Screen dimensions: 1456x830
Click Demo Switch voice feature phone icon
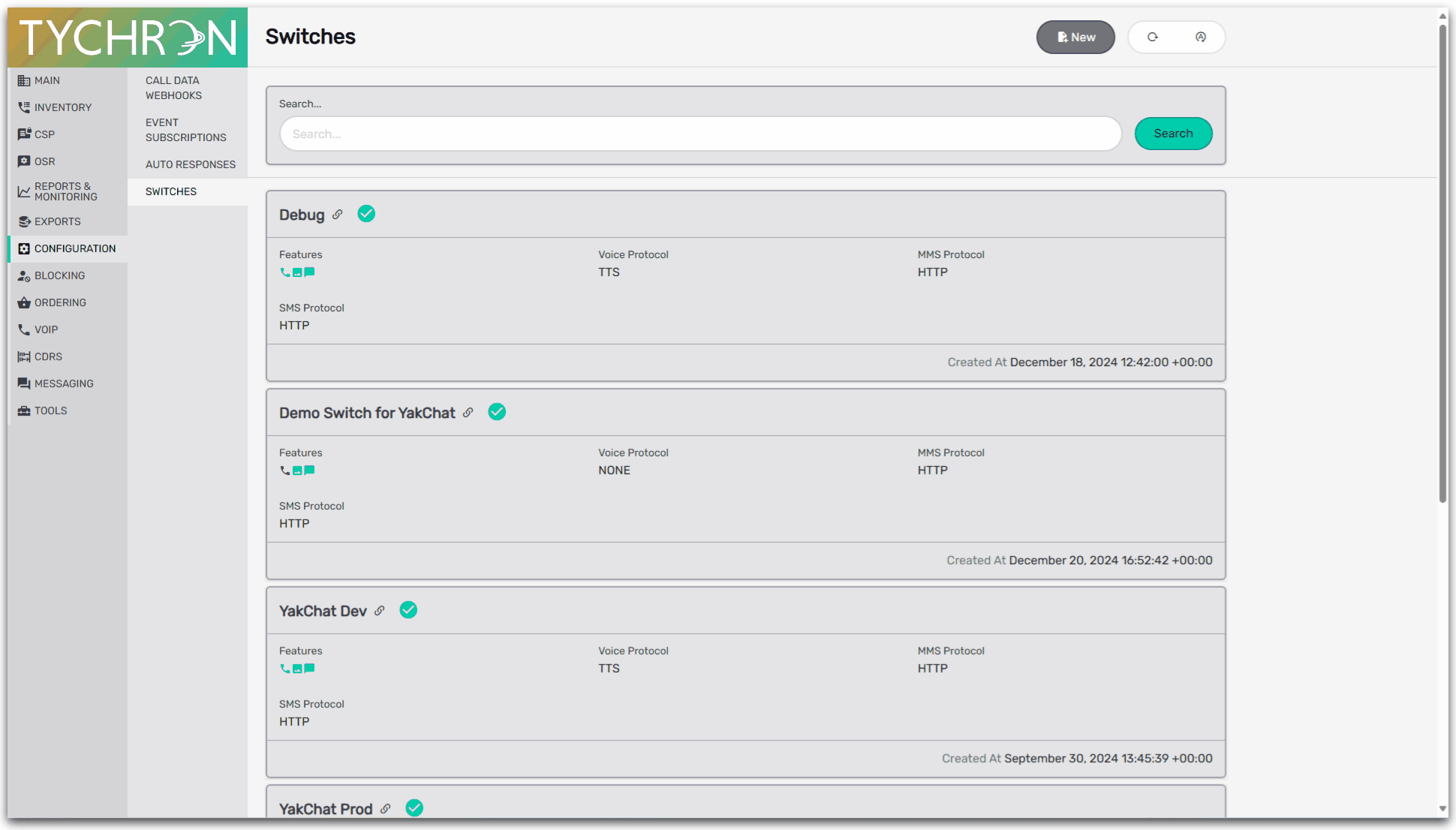point(285,471)
